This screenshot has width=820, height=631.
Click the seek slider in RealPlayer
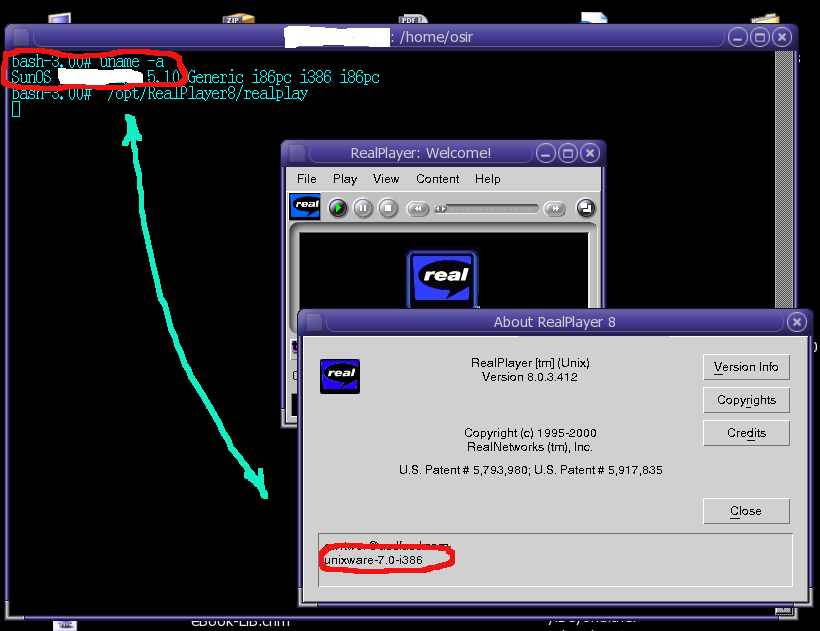(x=486, y=209)
